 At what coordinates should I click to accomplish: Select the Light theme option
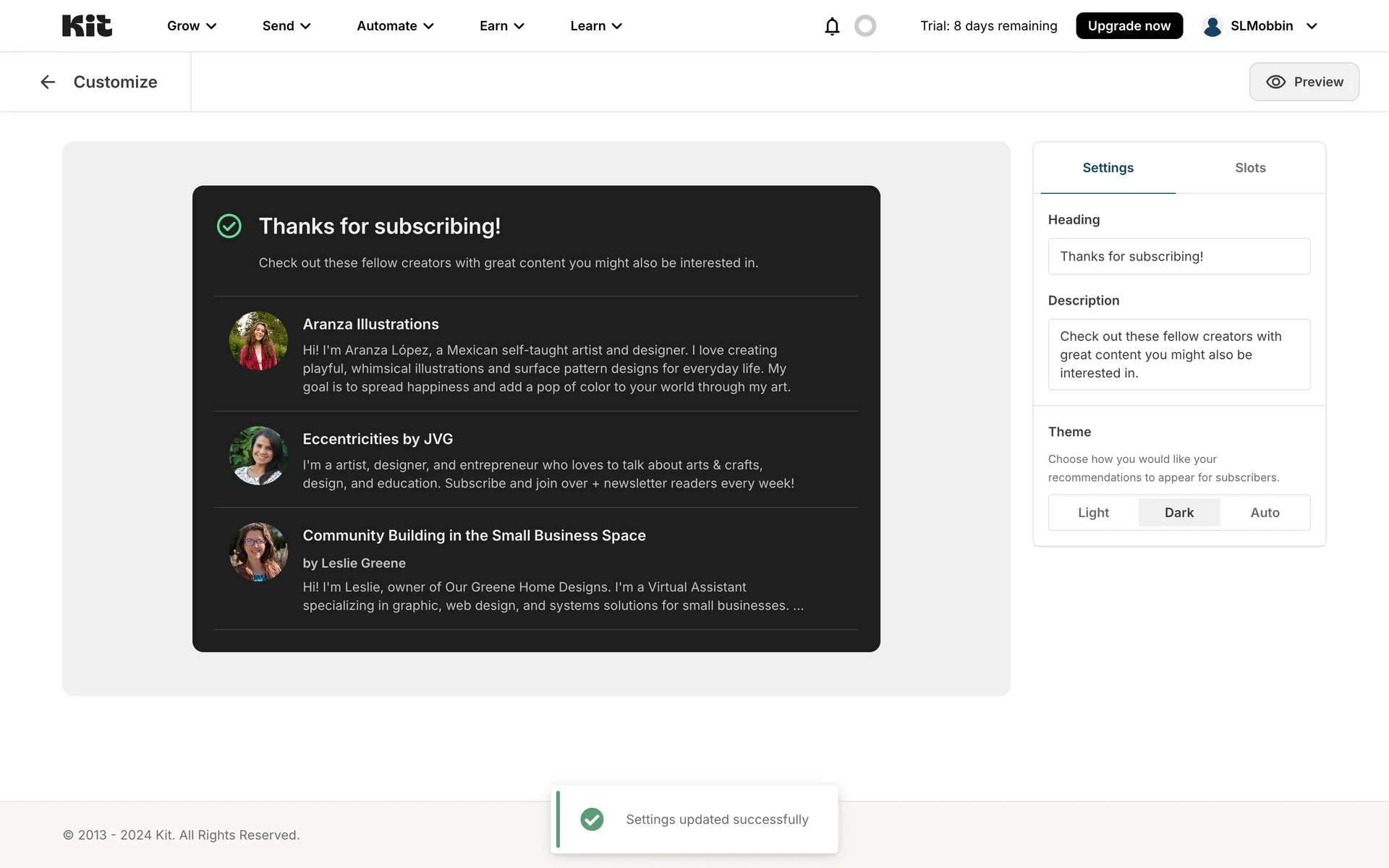[x=1093, y=513]
